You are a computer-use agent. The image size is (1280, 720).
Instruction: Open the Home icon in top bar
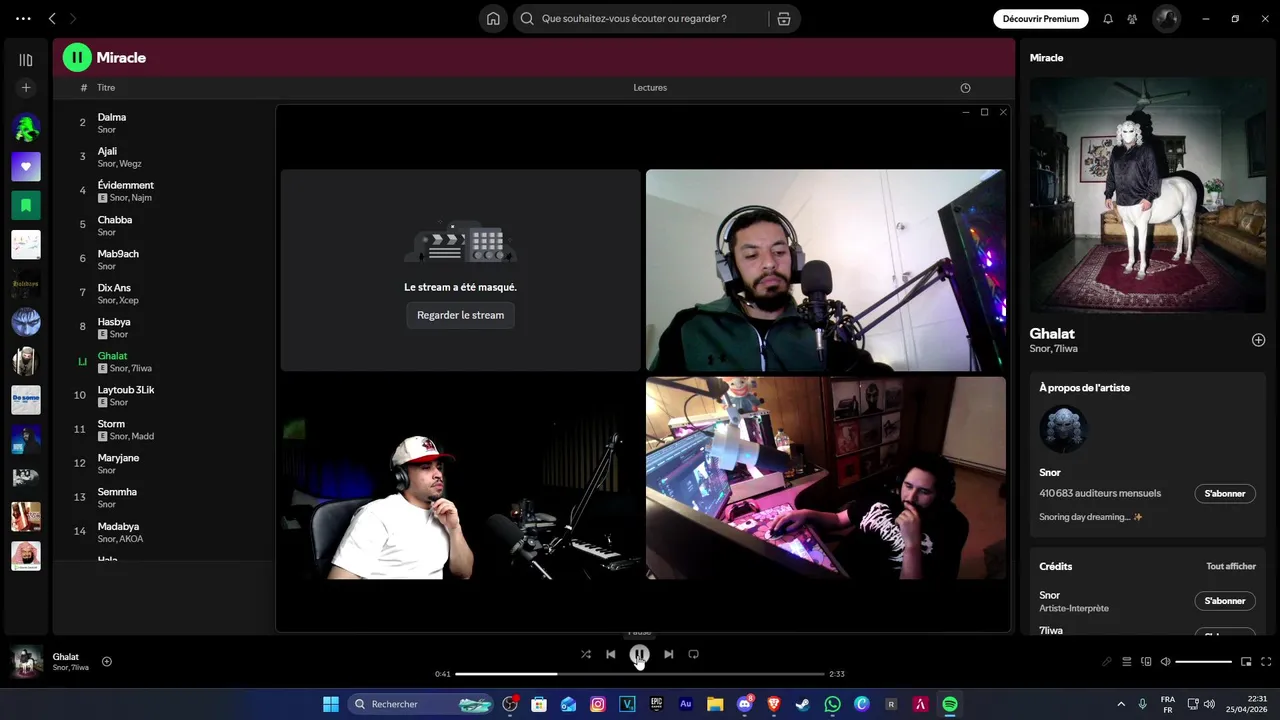(x=493, y=18)
